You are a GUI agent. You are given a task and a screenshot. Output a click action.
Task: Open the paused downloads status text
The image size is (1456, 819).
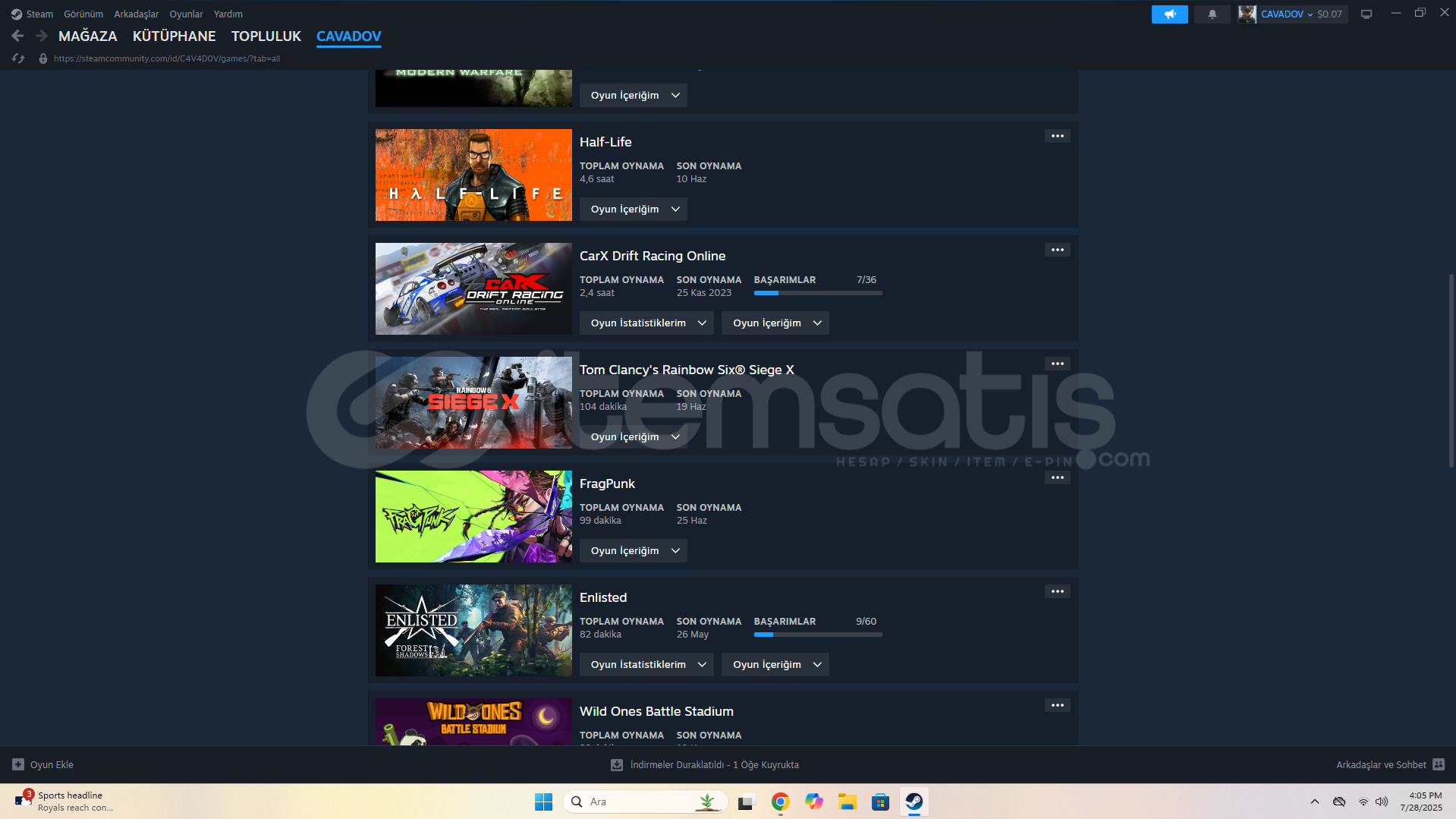point(714,765)
